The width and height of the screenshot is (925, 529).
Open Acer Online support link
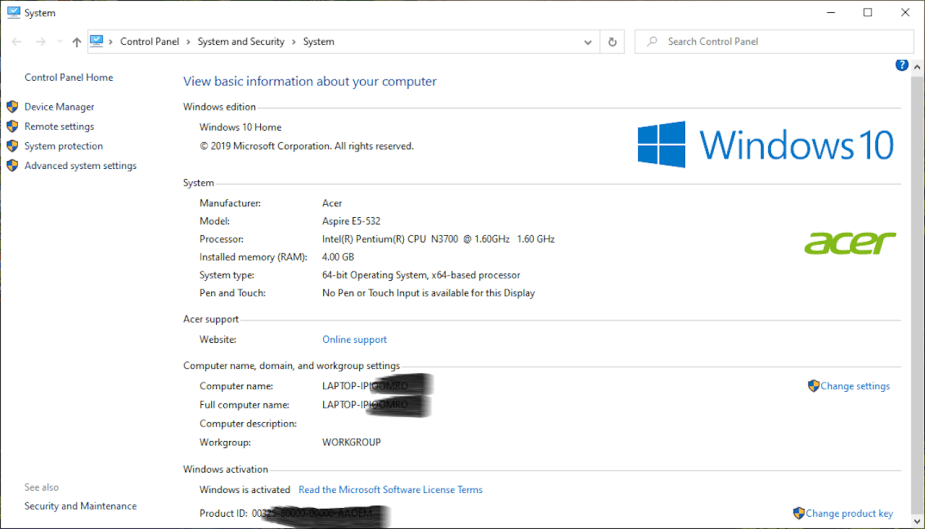pyautogui.click(x=354, y=340)
